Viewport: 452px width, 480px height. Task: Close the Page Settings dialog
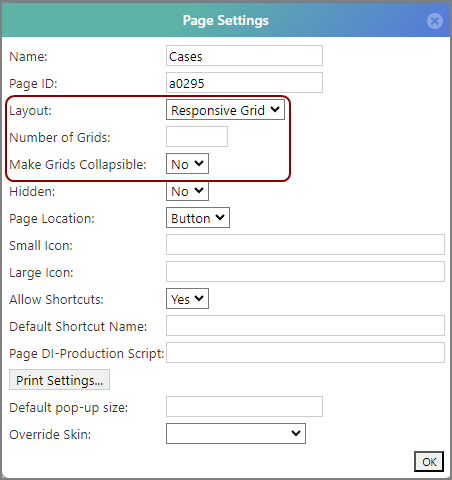tap(435, 21)
